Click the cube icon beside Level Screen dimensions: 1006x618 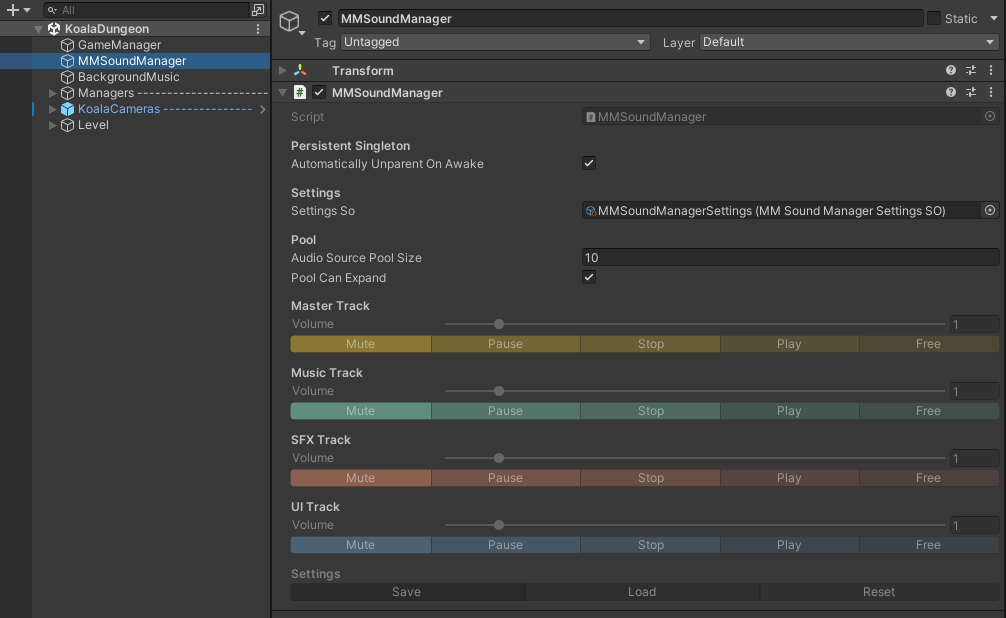[67, 125]
